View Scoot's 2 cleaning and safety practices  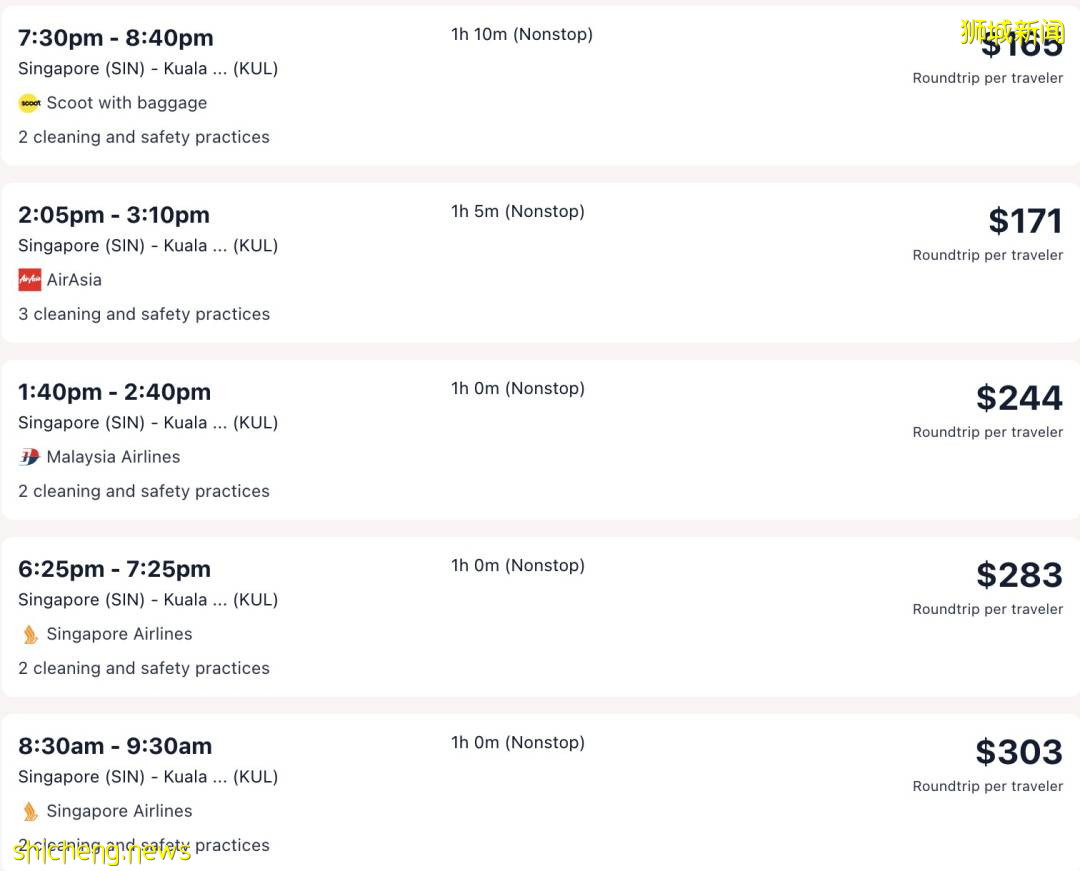144,137
